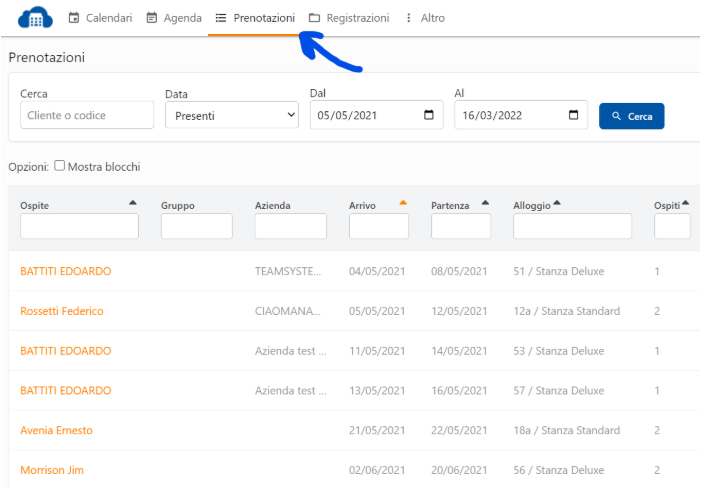Open the Registrazioni tab
This screenshot has height=488, width=706.
(349, 18)
